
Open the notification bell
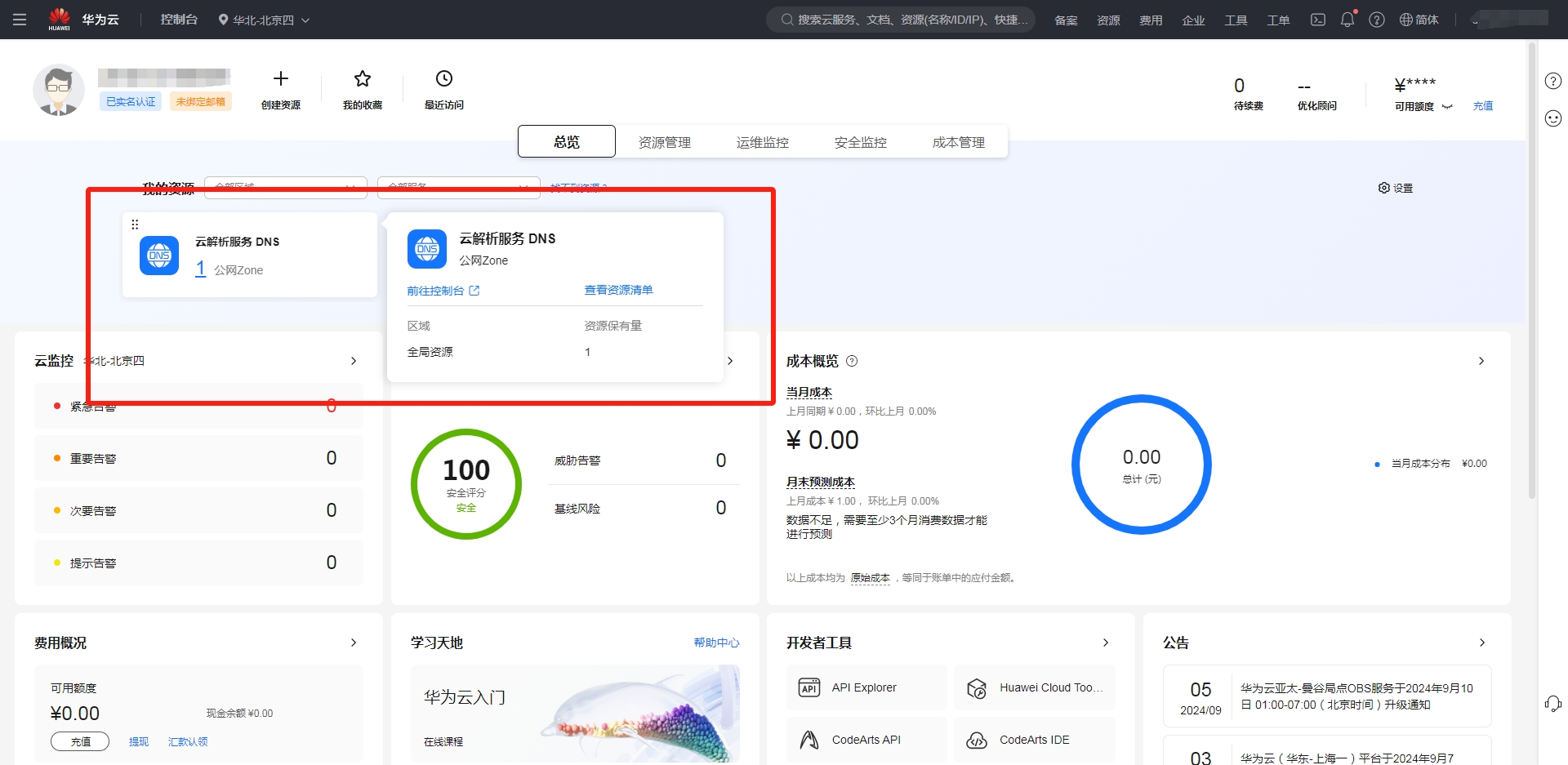pyautogui.click(x=1347, y=20)
